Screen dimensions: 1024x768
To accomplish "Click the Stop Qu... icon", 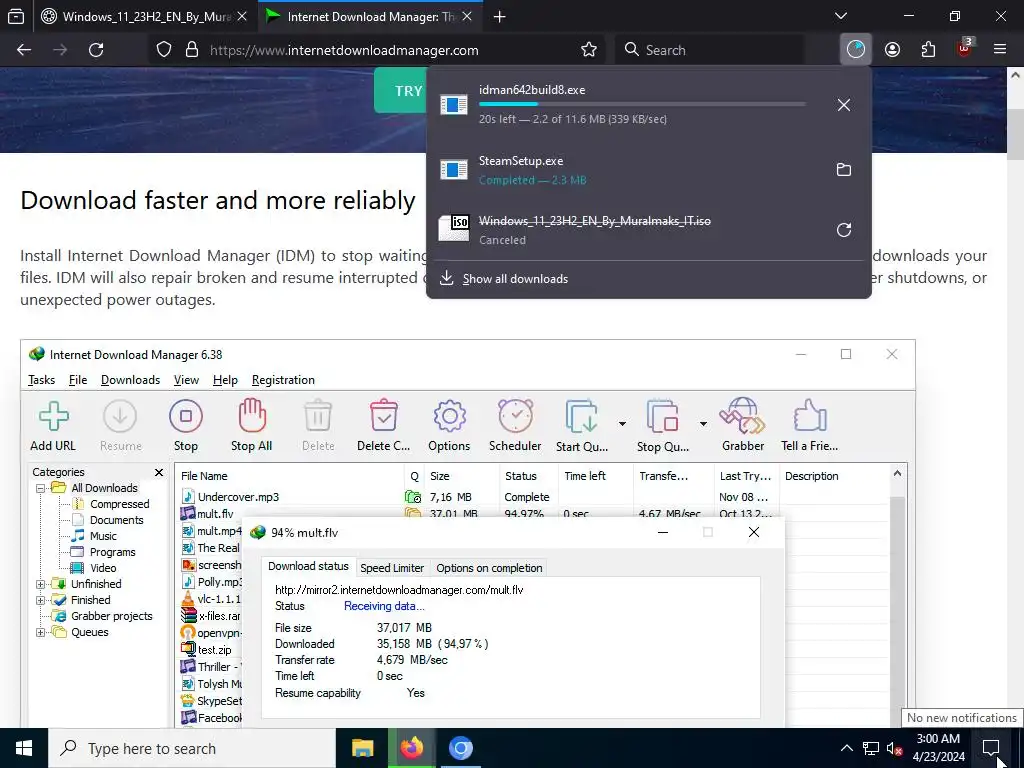I will pyautogui.click(x=663, y=425).
